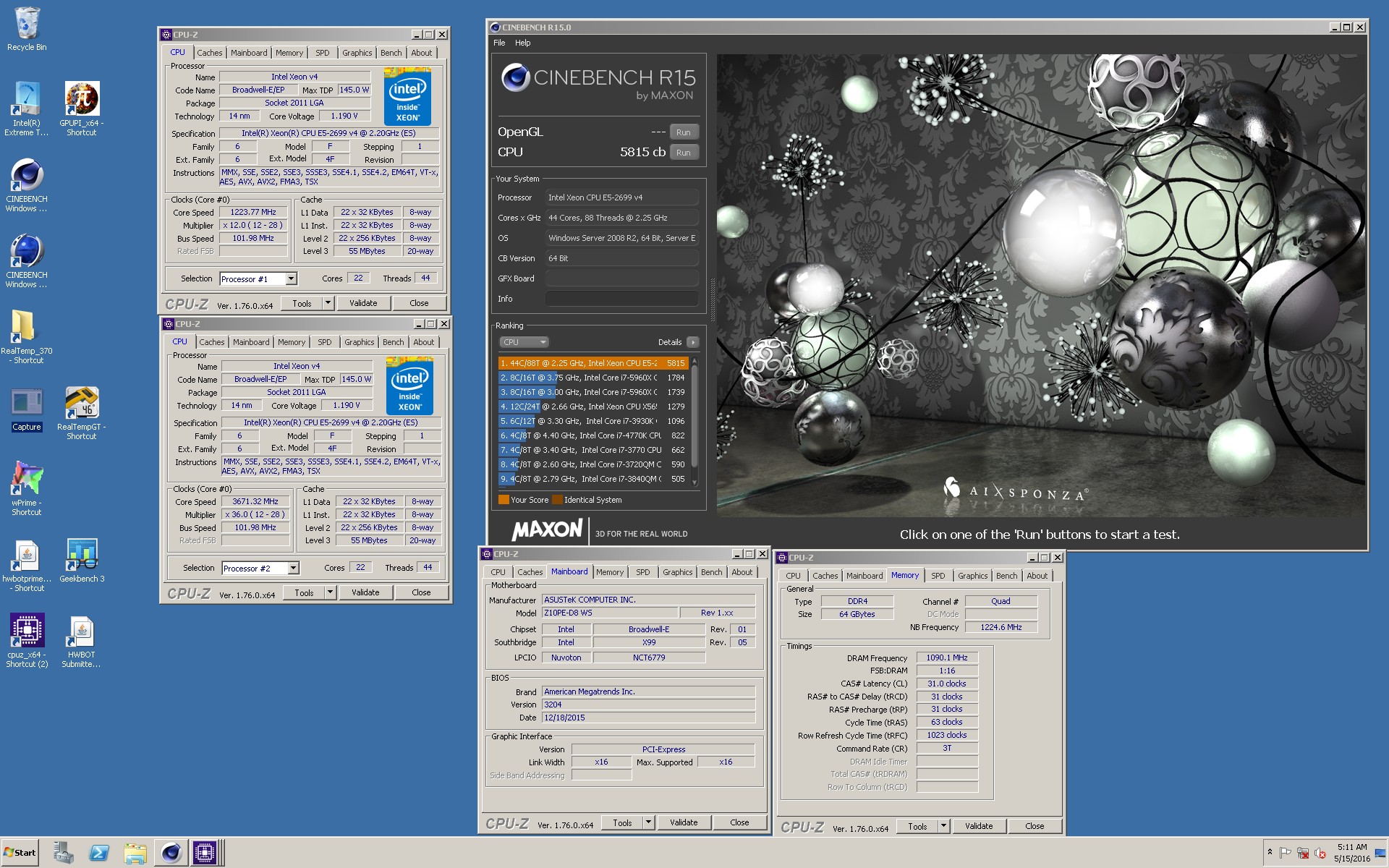Open the Processor #1 selection dropdown
This screenshot has height=868, width=1389.
[x=289, y=278]
